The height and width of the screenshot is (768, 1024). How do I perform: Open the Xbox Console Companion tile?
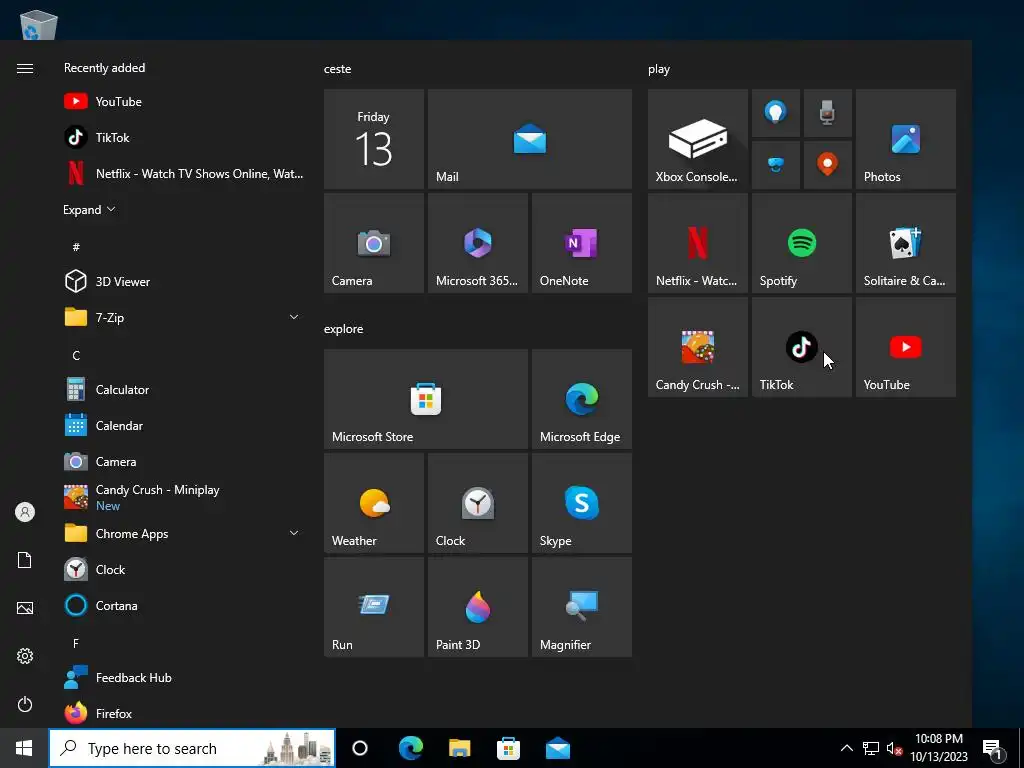coord(697,139)
